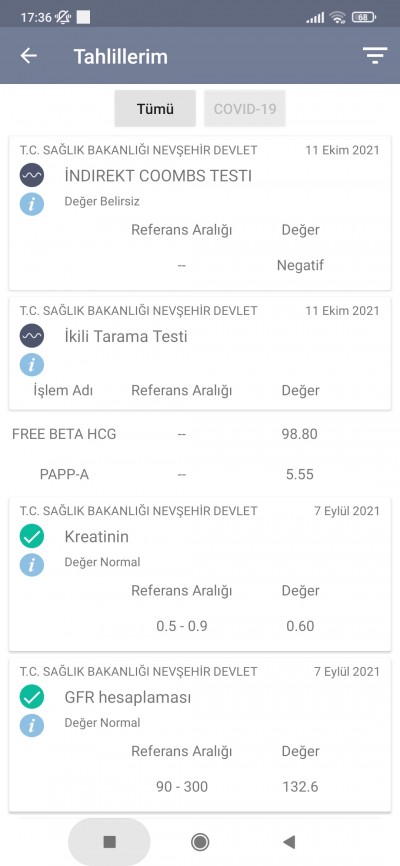Tap info icon for İkili Tarama Testi
The height and width of the screenshot is (866, 400).
tap(31, 365)
